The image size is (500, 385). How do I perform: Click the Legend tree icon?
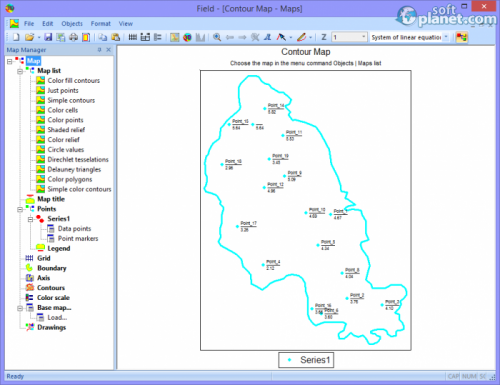[40, 248]
